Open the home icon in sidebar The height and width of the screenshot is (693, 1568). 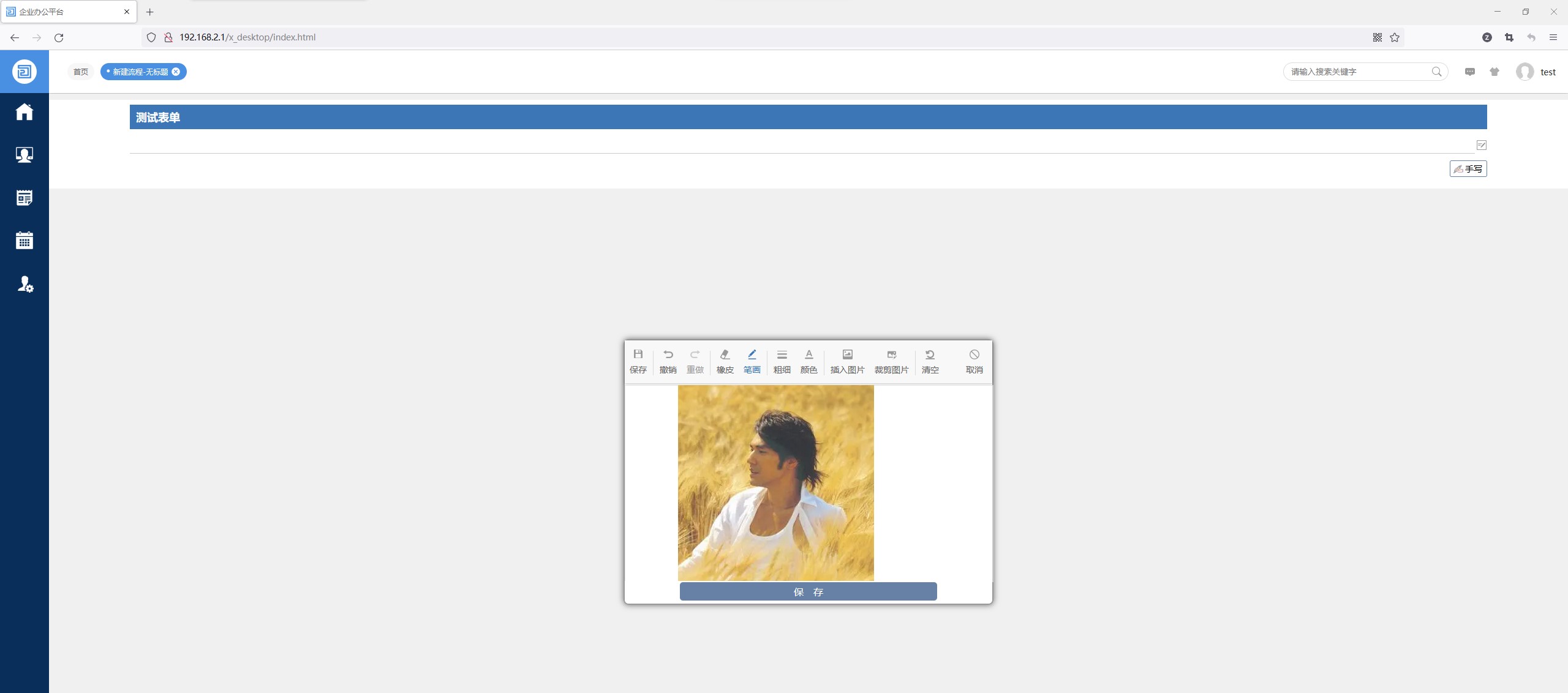24,112
